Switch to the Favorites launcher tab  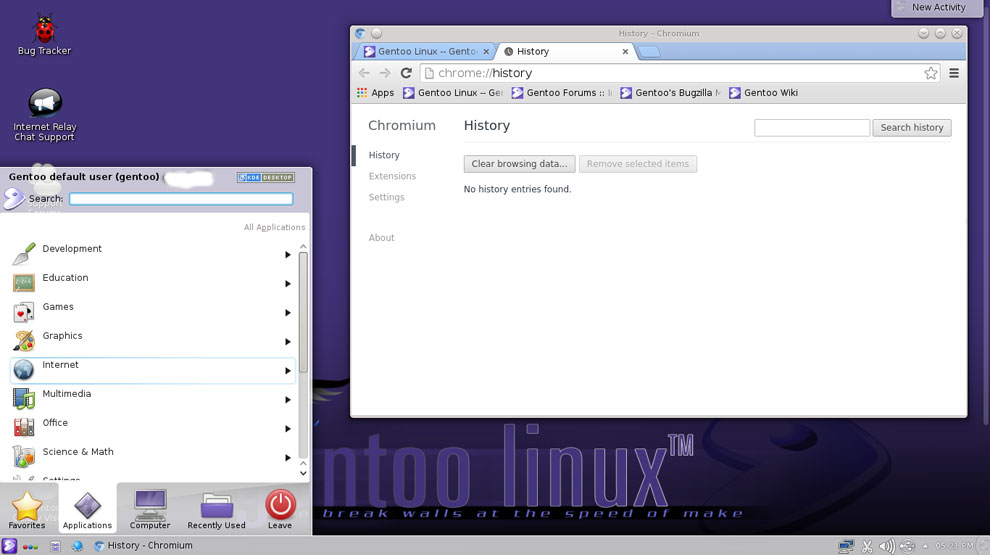pyautogui.click(x=27, y=510)
